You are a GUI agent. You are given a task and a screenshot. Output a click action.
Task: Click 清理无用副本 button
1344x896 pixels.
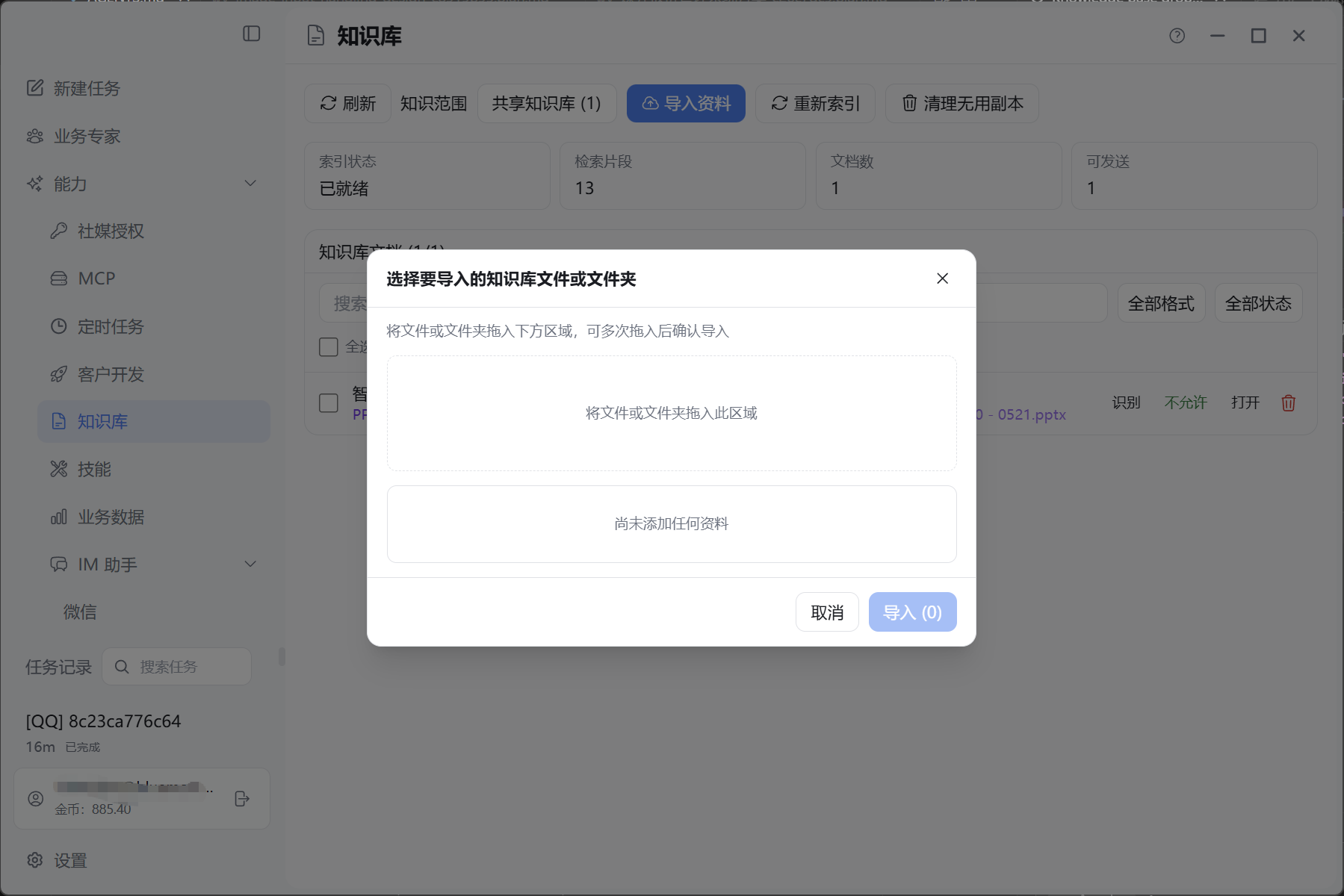pyautogui.click(x=962, y=103)
